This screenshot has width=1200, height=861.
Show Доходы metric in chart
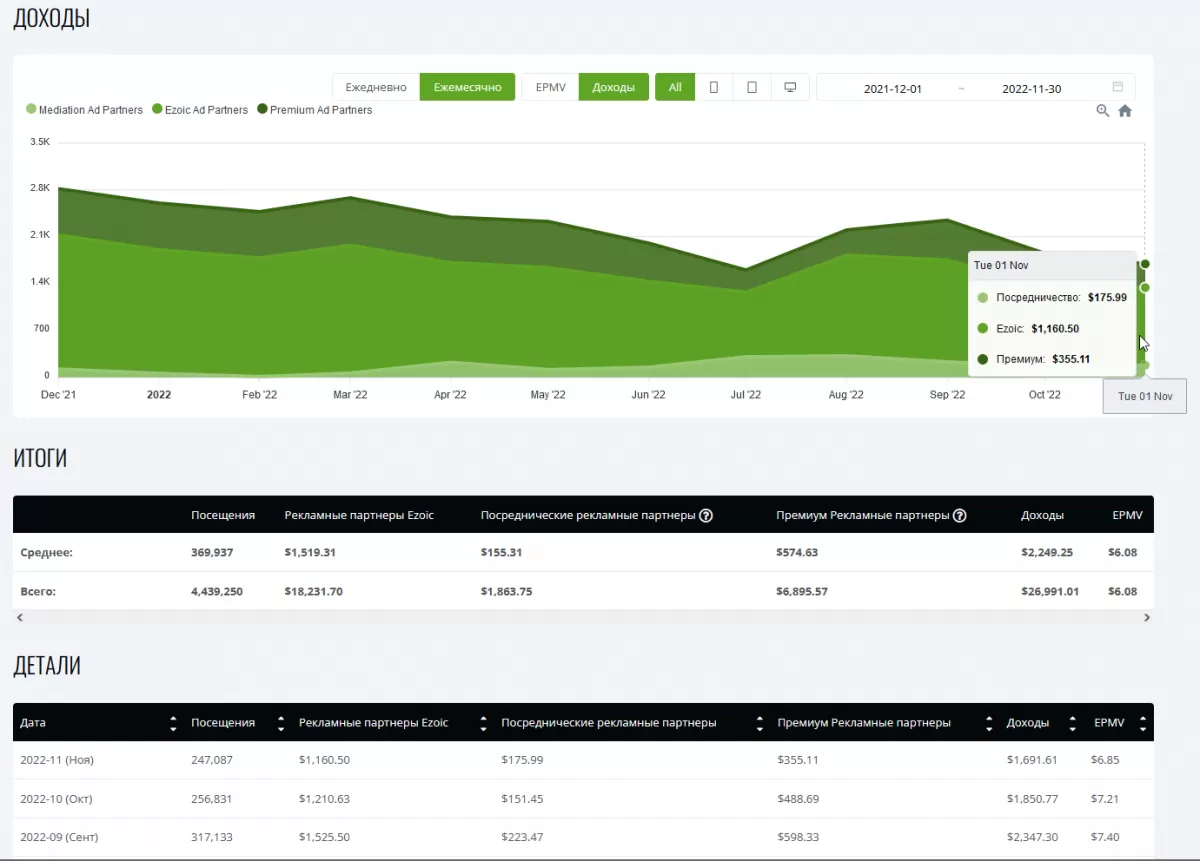613,87
